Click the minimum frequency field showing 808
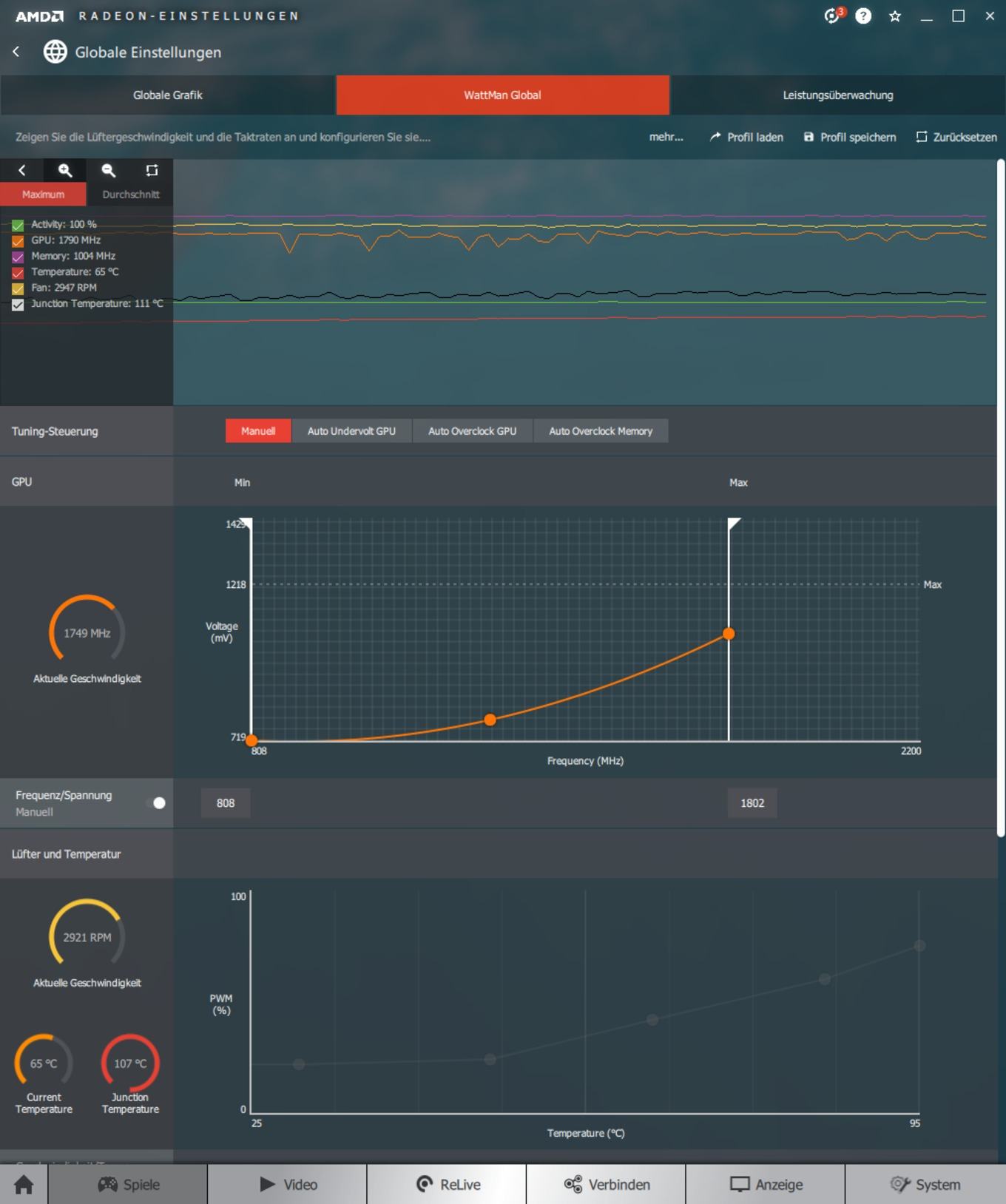The height and width of the screenshot is (1204, 1006). point(226,803)
